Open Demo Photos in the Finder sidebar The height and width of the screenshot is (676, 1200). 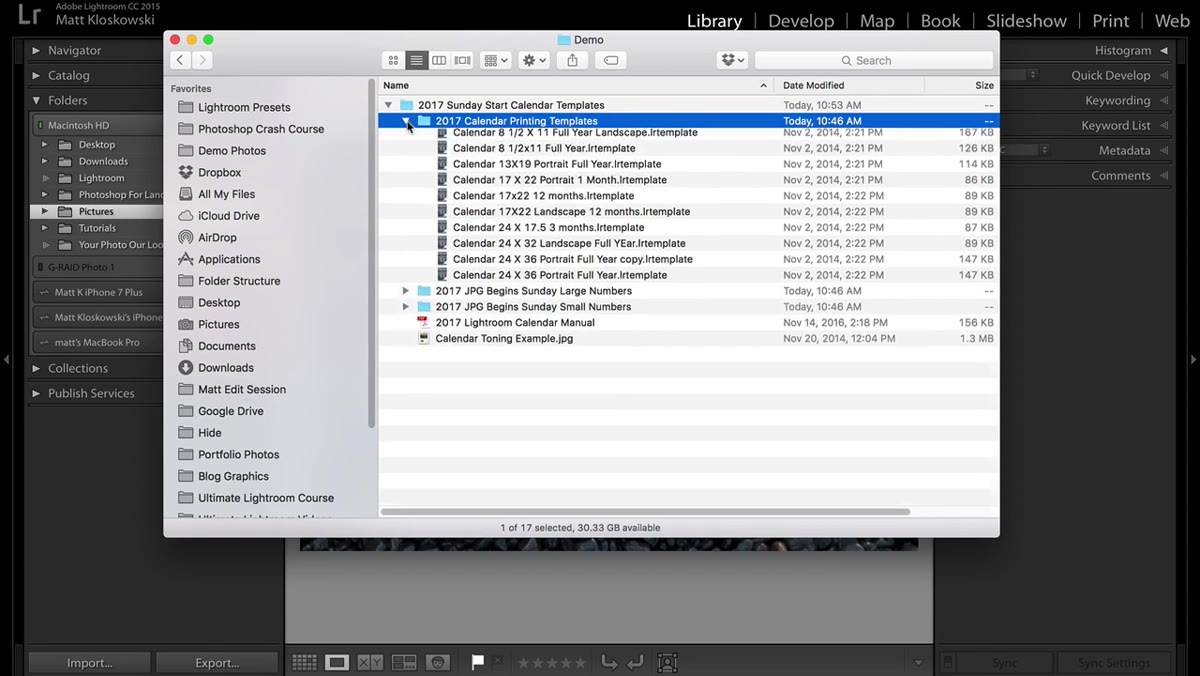(x=232, y=151)
